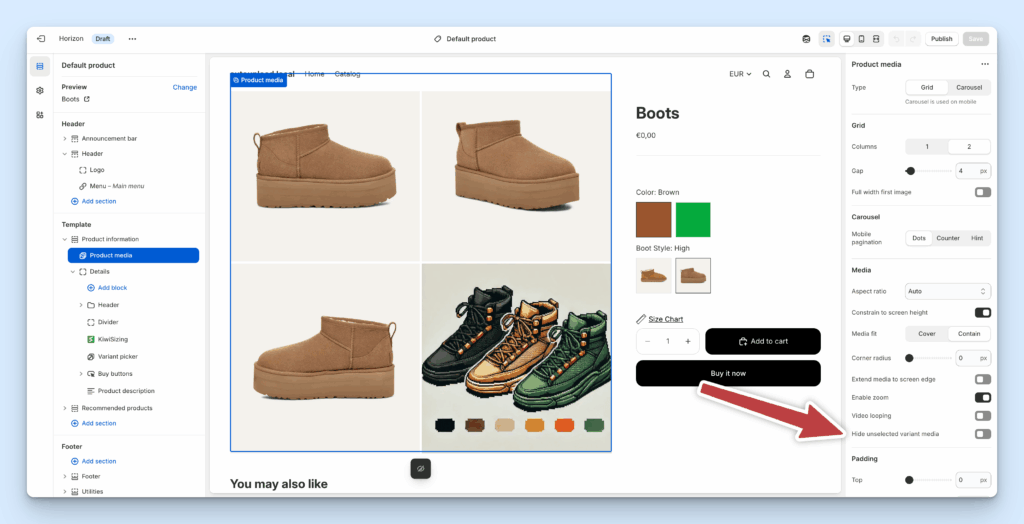
Task: Open the theme settings gear icon
Action: coord(40,90)
